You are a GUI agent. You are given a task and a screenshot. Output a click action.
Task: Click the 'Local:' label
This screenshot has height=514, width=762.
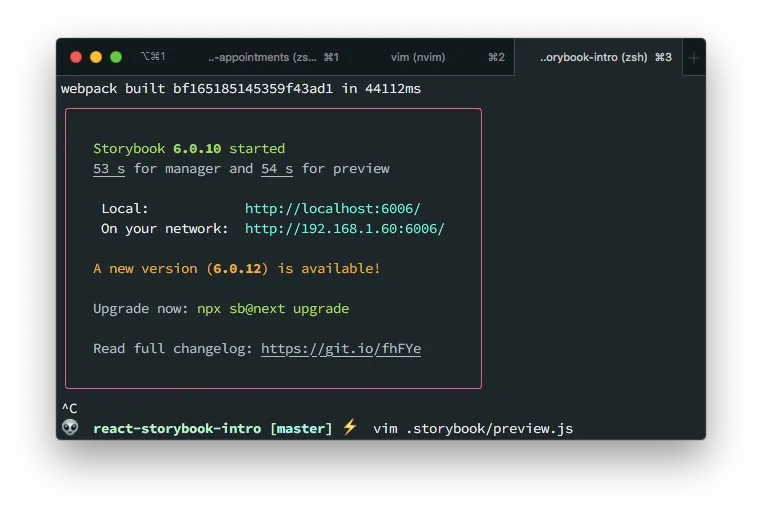coord(125,209)
